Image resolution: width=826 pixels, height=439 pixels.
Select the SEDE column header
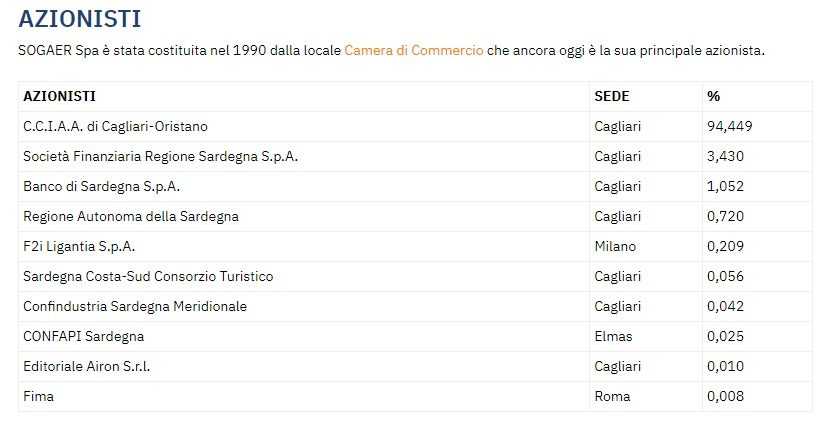click(x=646, y=96)
